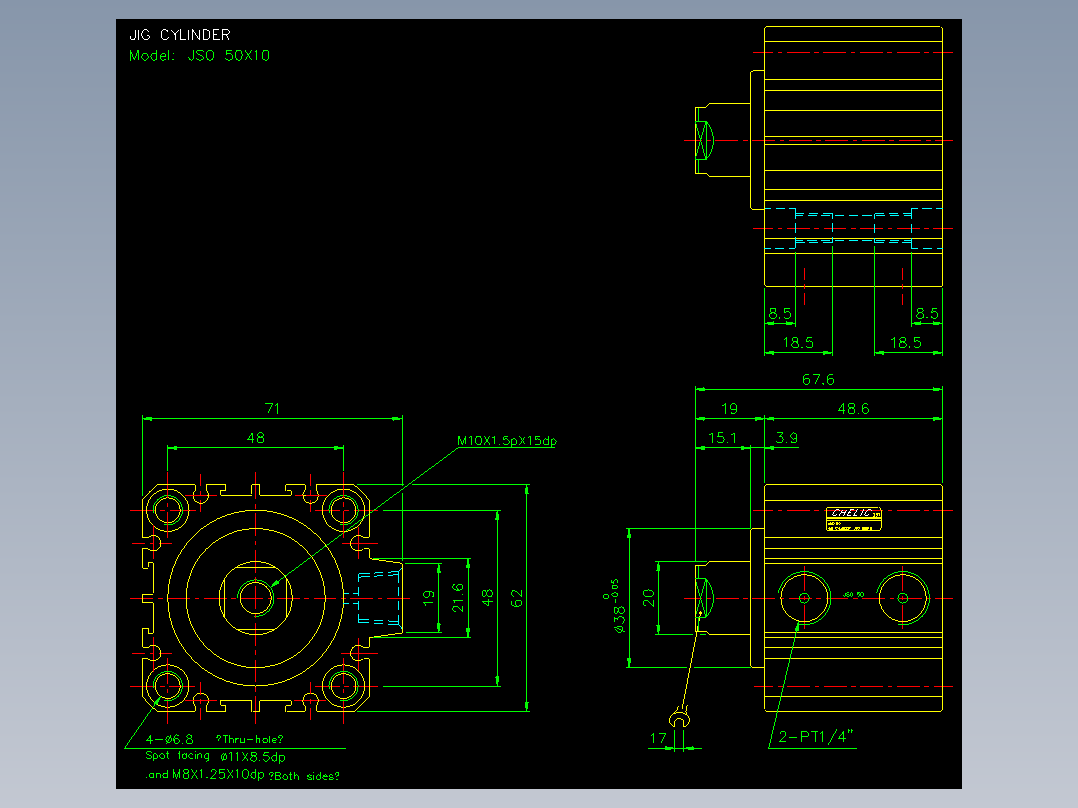Select the center piston rod hole
This screenshot has width=1078, height=808.
(x=256, y=598)
